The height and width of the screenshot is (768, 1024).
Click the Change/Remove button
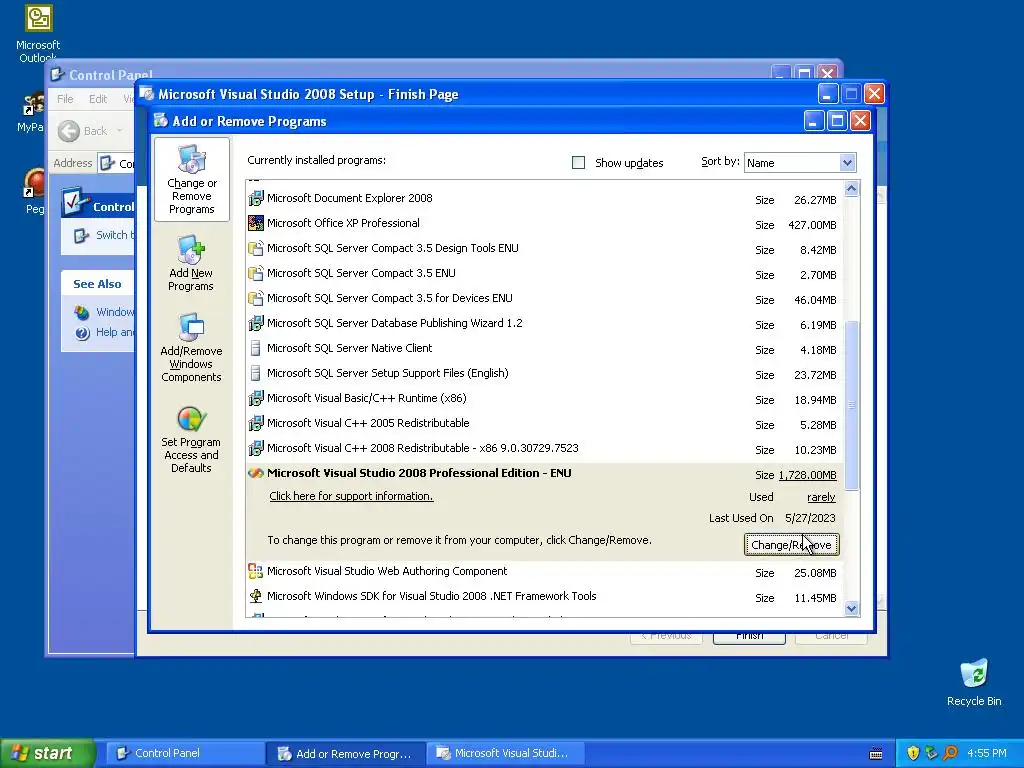tap(792, 545)
